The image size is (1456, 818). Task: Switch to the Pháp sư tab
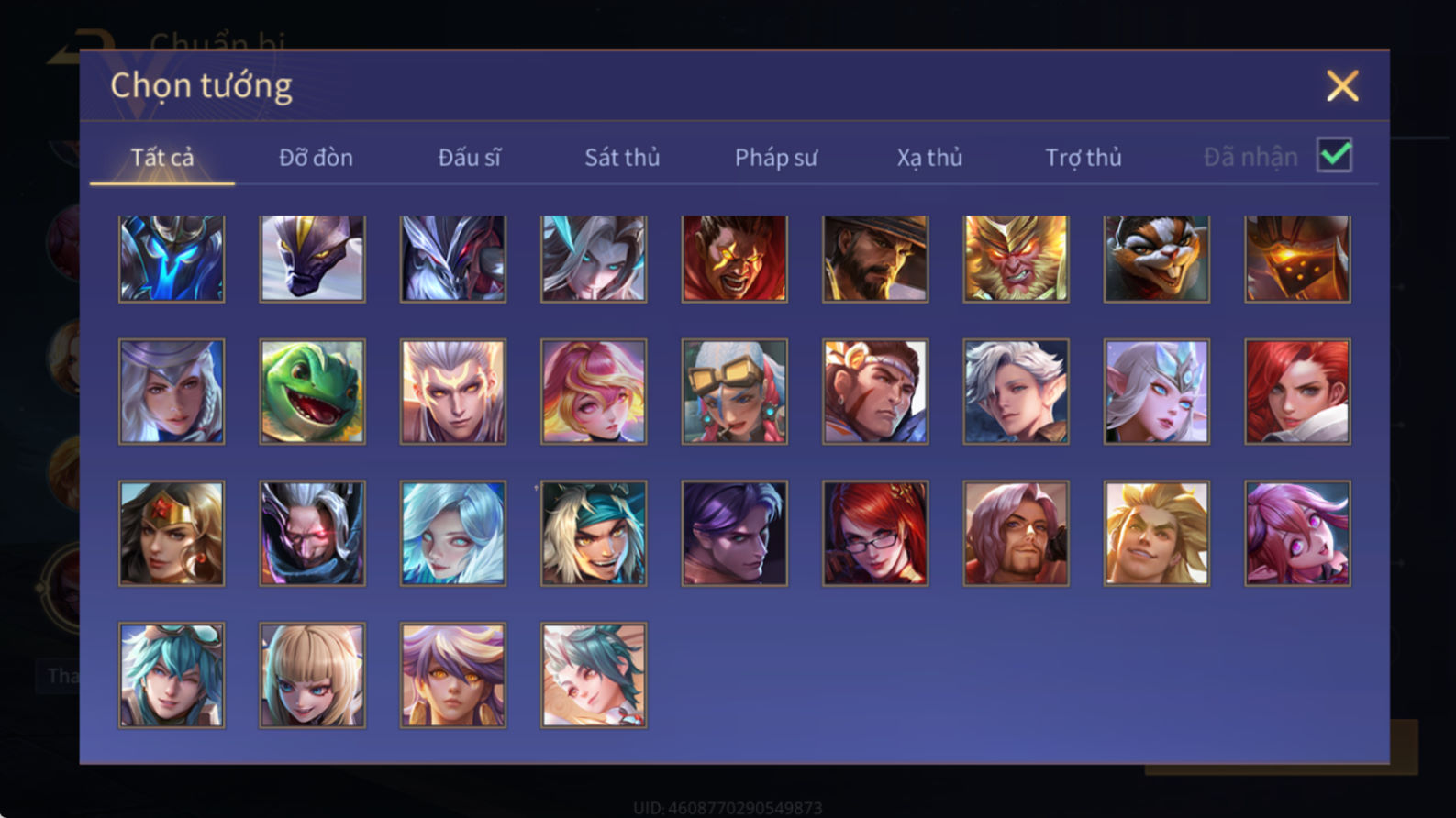(x=775, y=157)
